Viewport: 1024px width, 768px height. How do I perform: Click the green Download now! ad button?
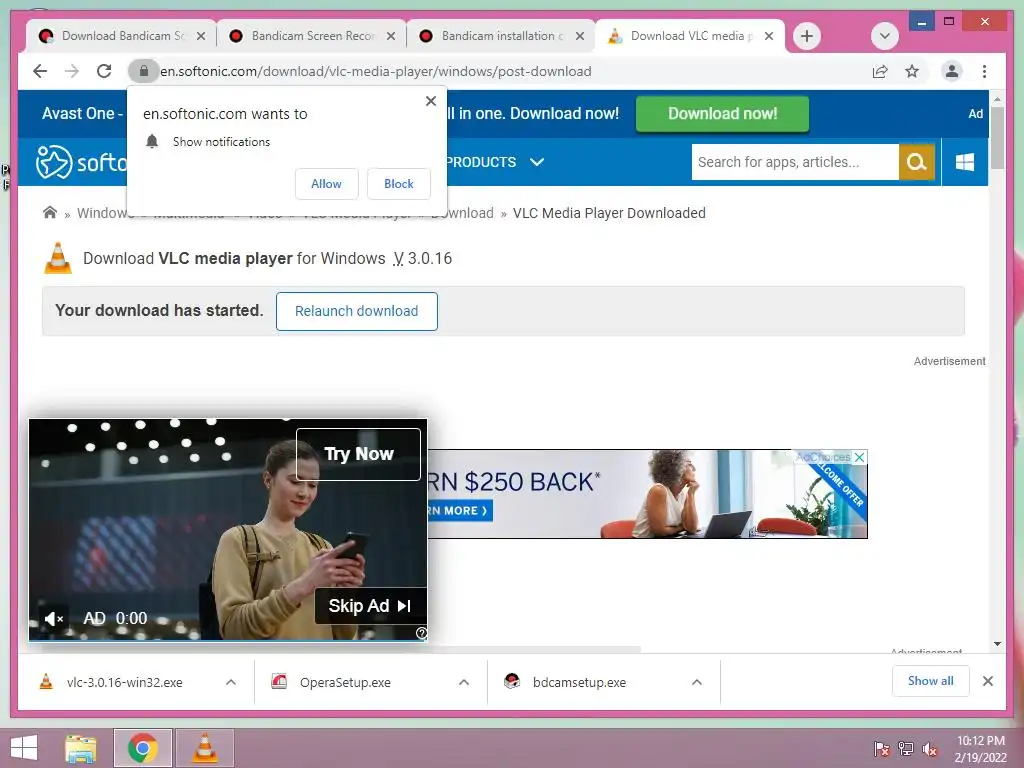722,114
